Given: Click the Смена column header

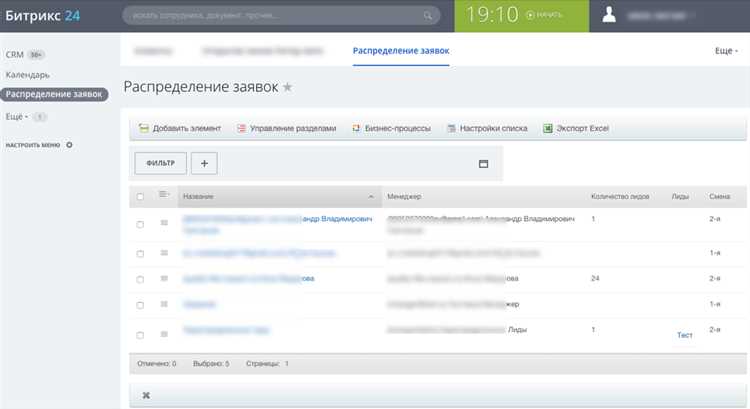Looking at the screenshot, I should point(719,197).
